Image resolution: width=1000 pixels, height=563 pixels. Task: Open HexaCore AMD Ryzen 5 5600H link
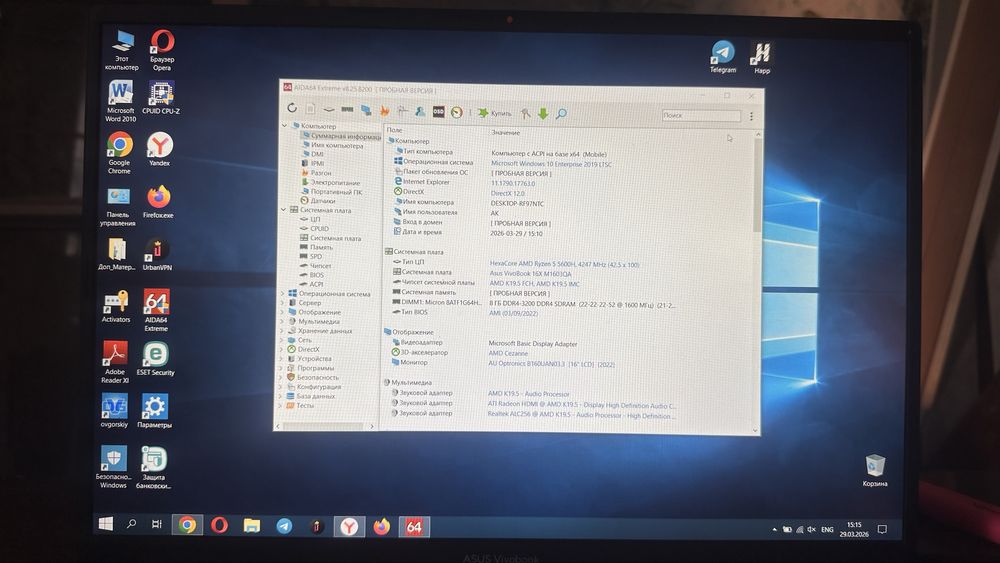[x=564, y=264]
